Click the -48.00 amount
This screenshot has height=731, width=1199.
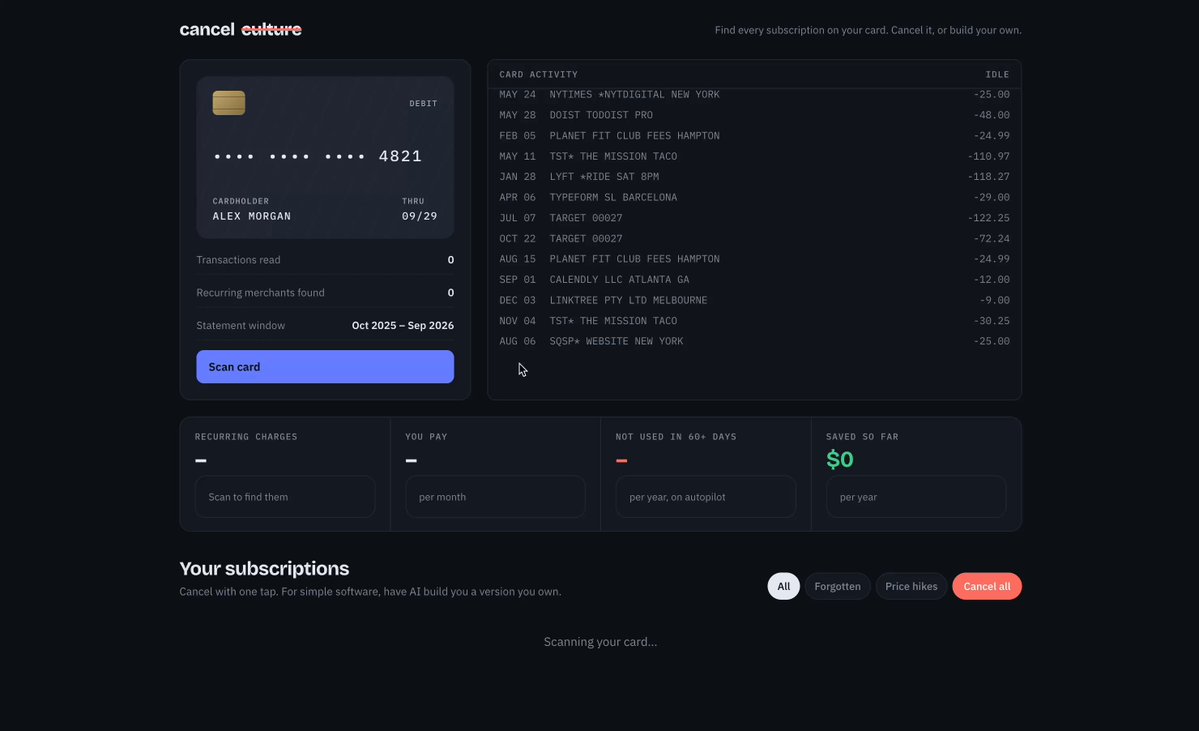(x=992, y=115)
